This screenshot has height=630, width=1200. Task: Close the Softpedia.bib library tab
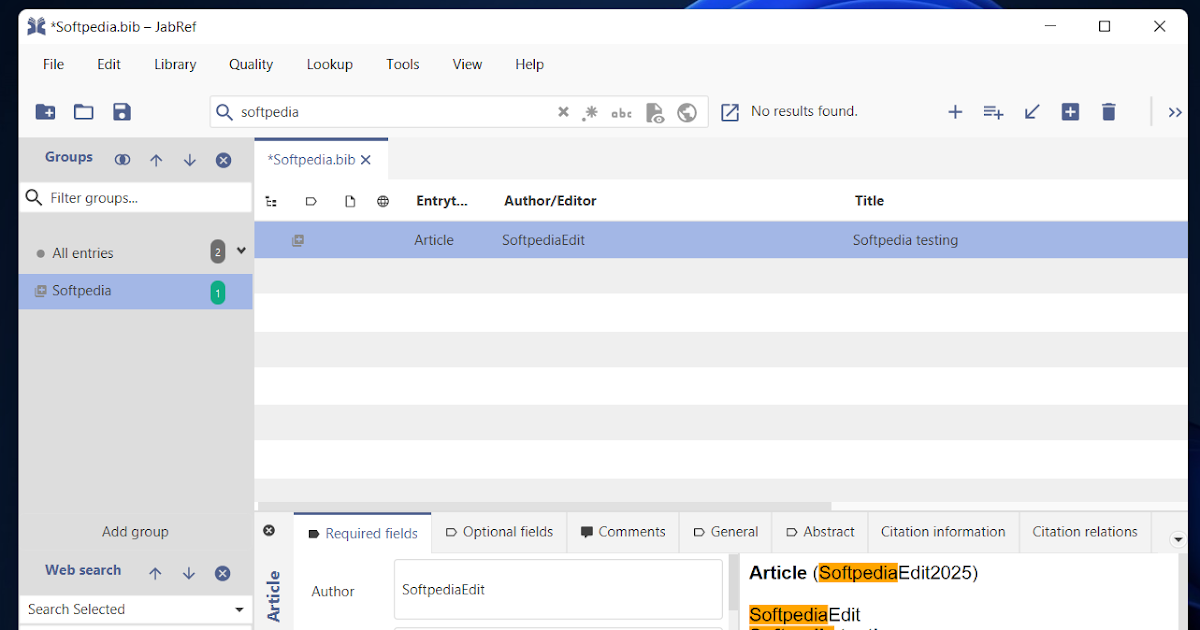click(366, 160)
